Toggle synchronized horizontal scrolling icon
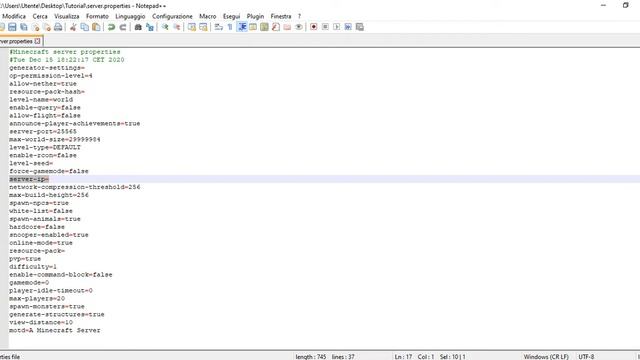 (203, 27)
